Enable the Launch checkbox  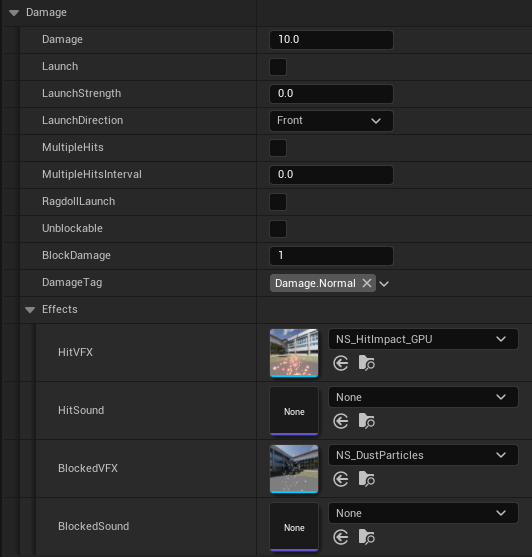(x=278, y=67)
